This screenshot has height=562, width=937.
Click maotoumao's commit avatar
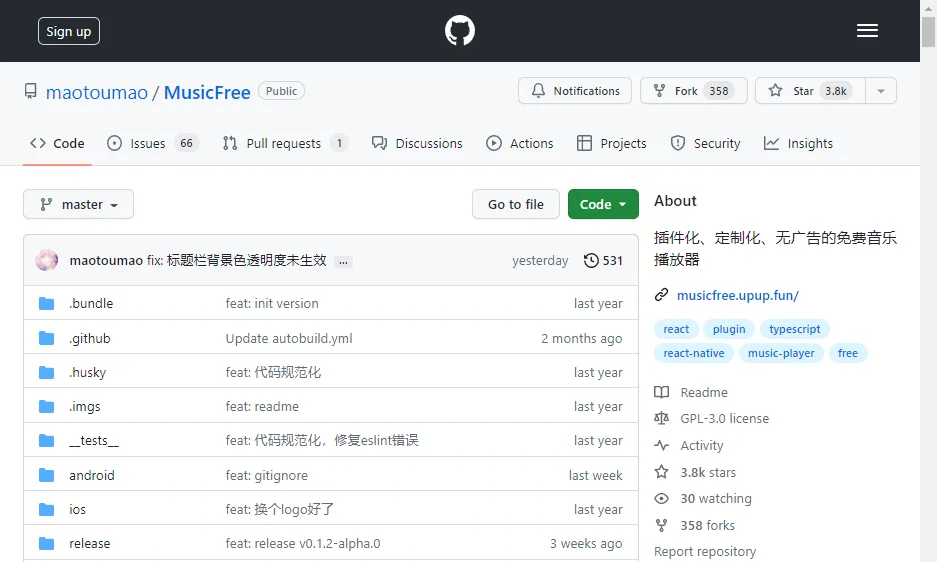coord(47,260)
